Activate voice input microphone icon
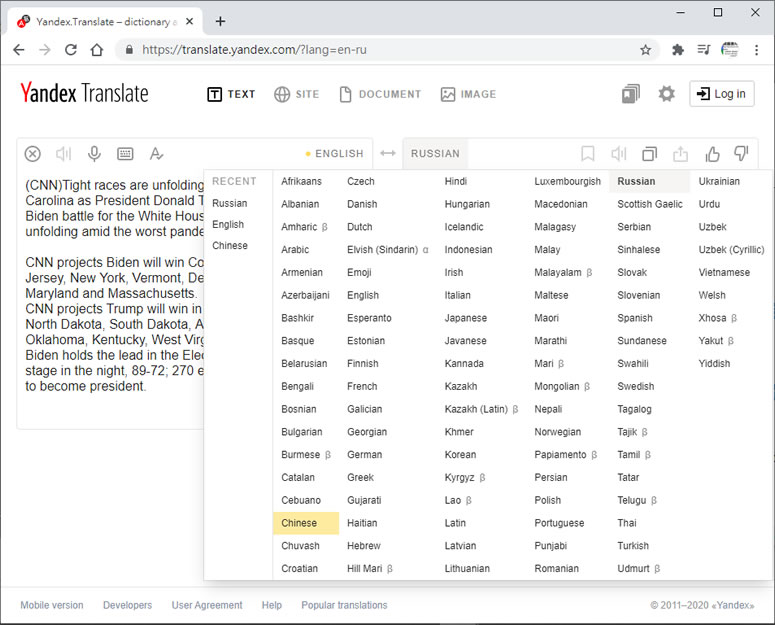The height and width of the screenshot is (625, 775). [x=94, y=154]
